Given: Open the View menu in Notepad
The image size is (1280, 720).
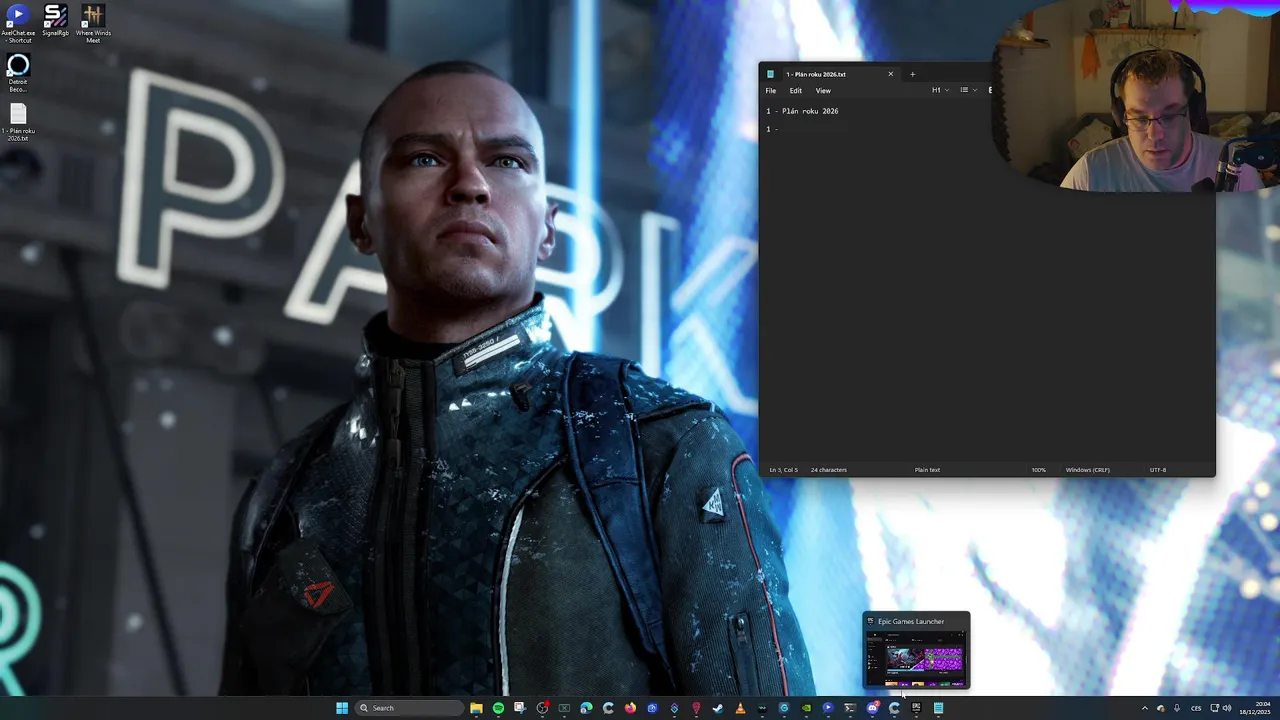Looking at the screenshot, I should tap(823, 90).
